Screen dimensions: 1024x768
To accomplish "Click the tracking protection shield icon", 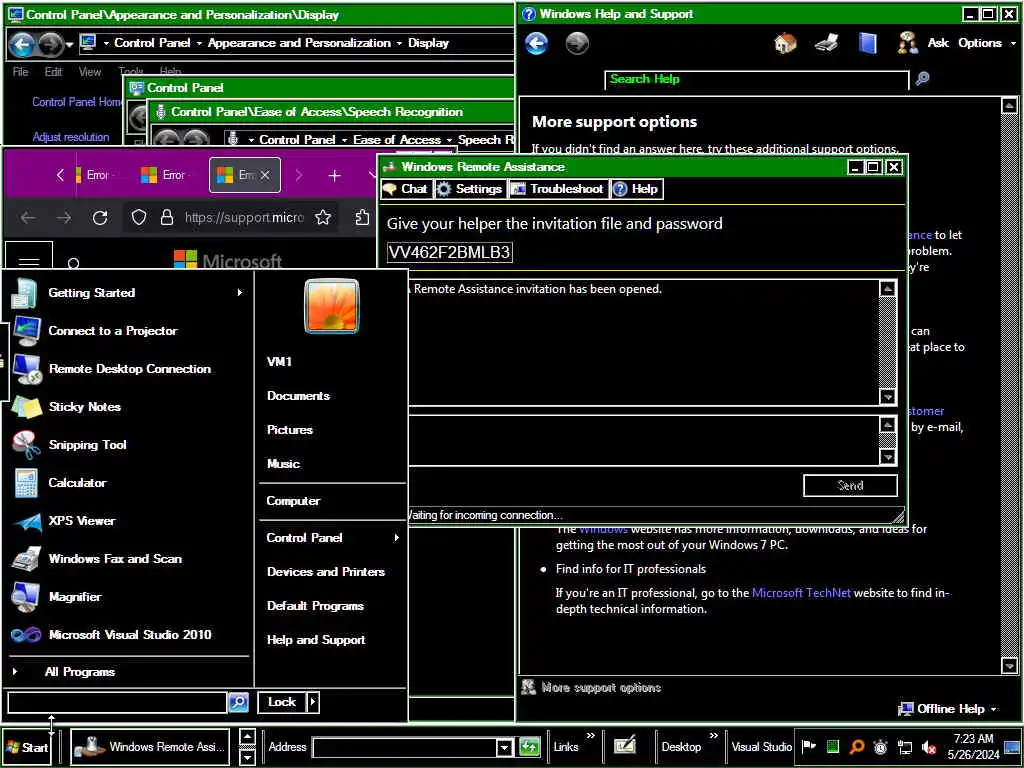I will click(138, 217).
